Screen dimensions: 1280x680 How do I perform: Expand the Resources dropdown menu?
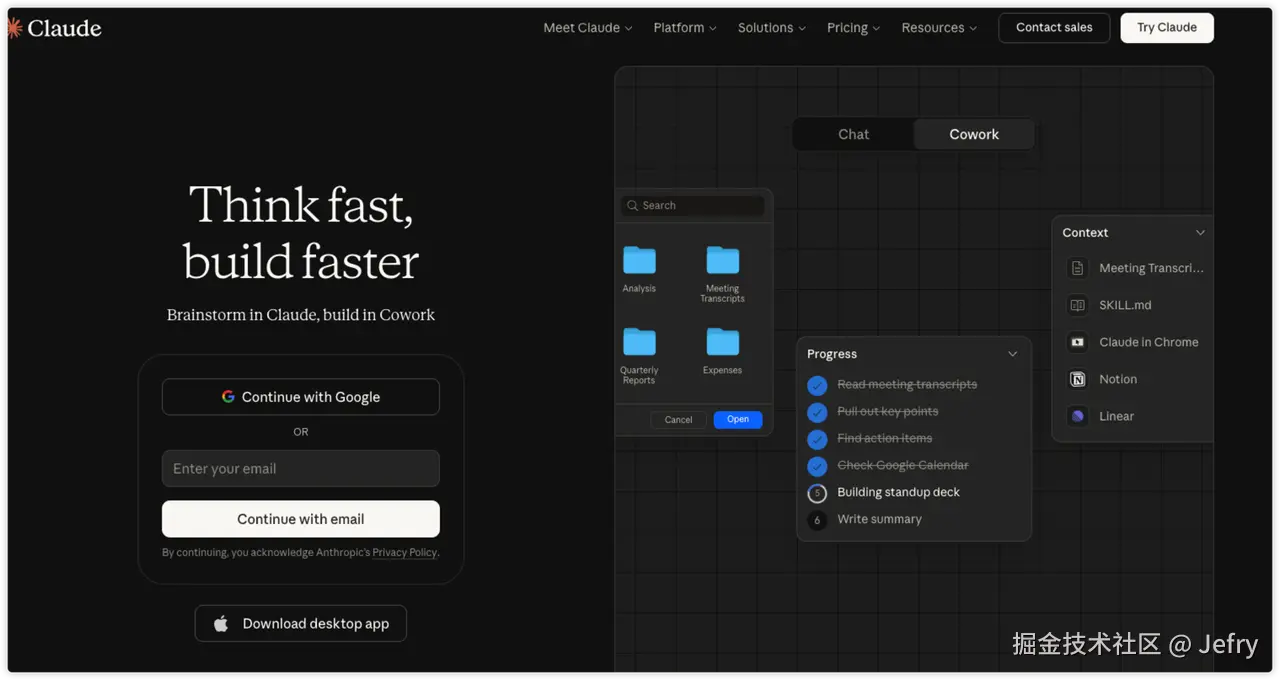(938, 28)
